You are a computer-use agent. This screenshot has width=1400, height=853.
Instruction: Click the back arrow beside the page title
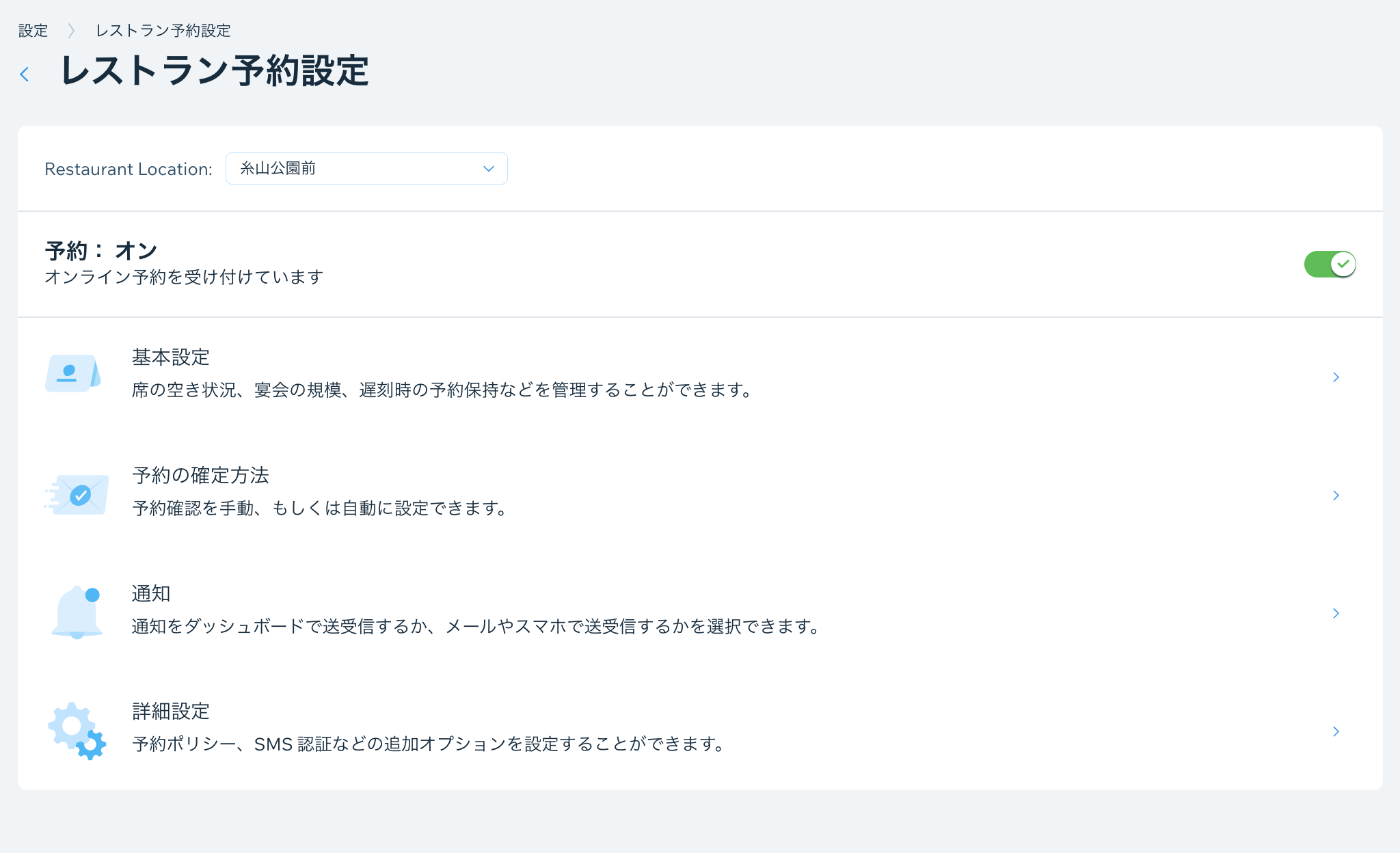point(25,74)
